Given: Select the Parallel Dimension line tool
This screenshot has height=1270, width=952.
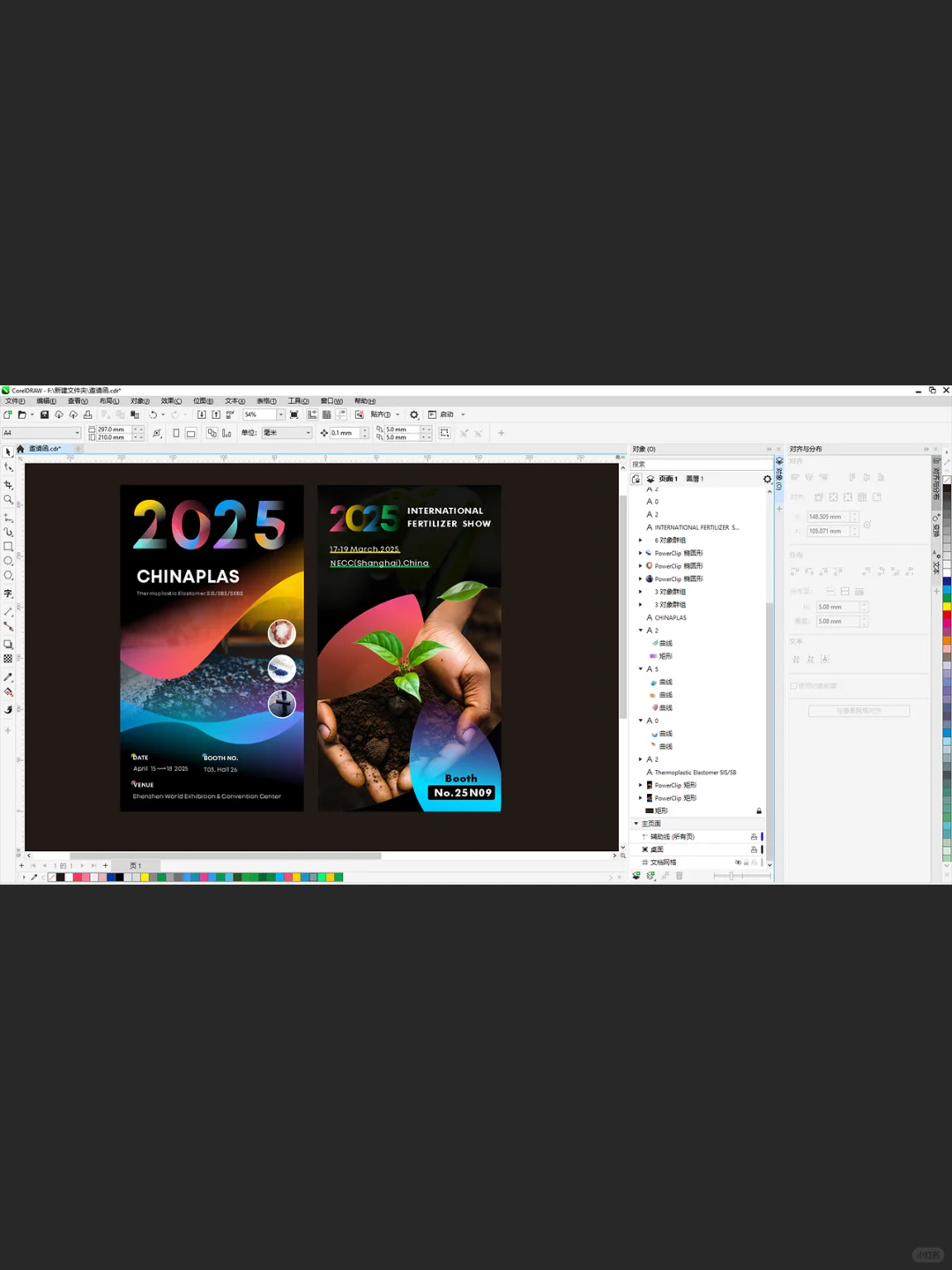Looking at the screenshot, I should (x=8, y=611).
